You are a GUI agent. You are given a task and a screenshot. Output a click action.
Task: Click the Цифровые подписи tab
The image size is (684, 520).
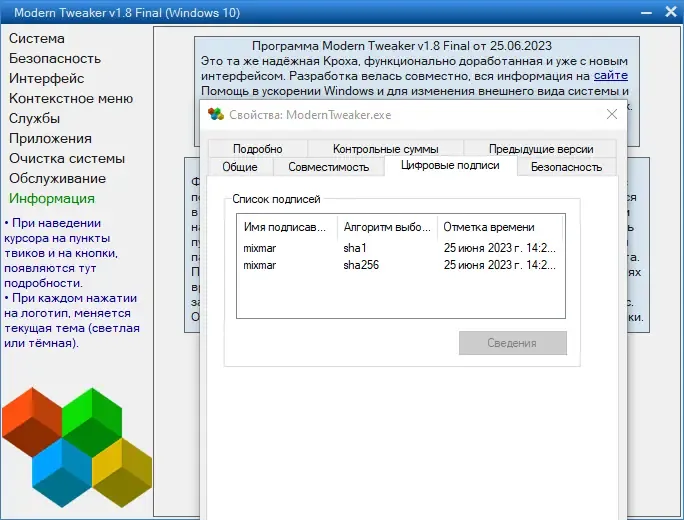pyautogui.click(x=450, y=166)
